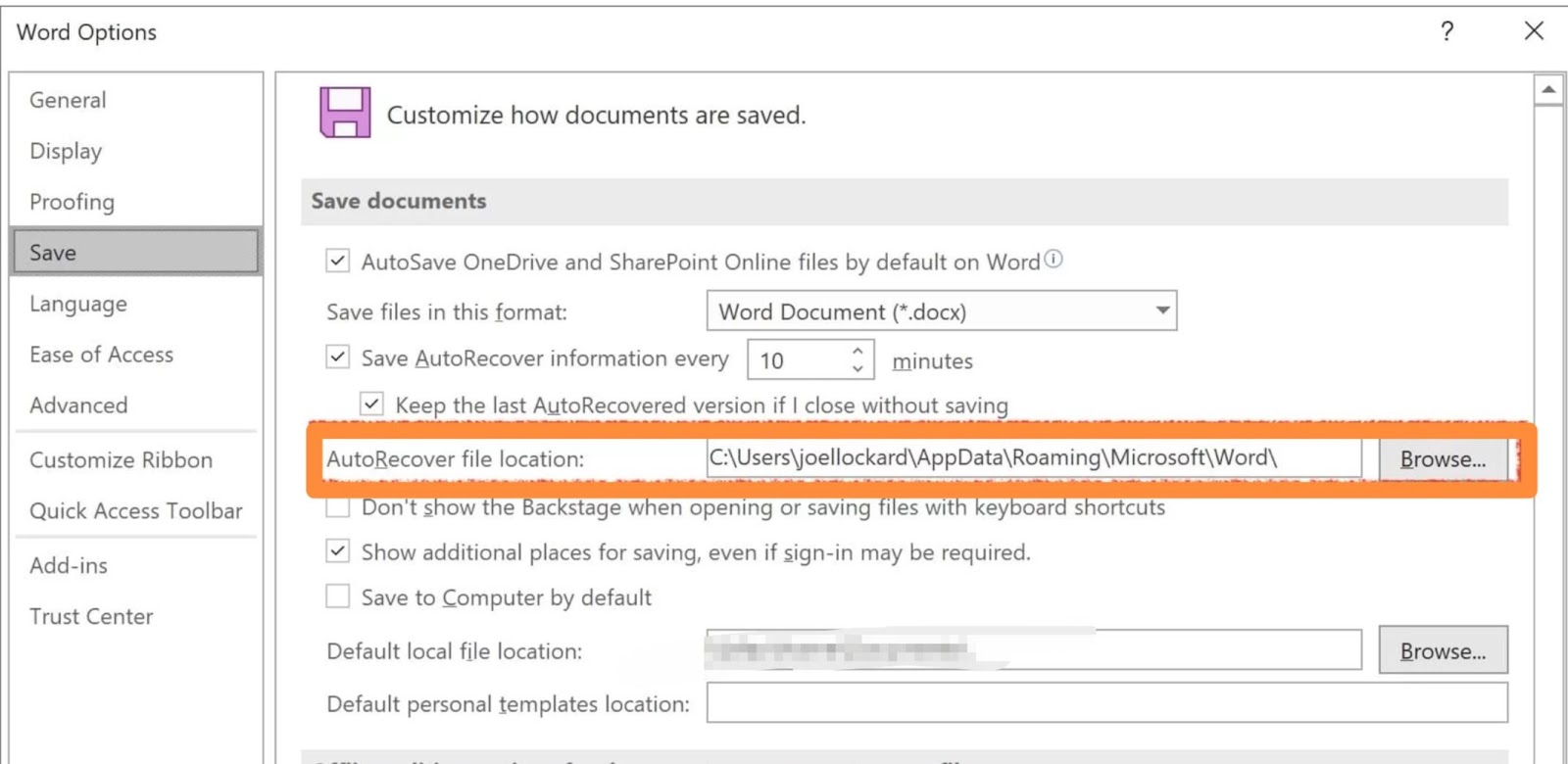
Task: Browse for AutoRecover file location
Action: pyautogui.click(x=1442, y=459)
